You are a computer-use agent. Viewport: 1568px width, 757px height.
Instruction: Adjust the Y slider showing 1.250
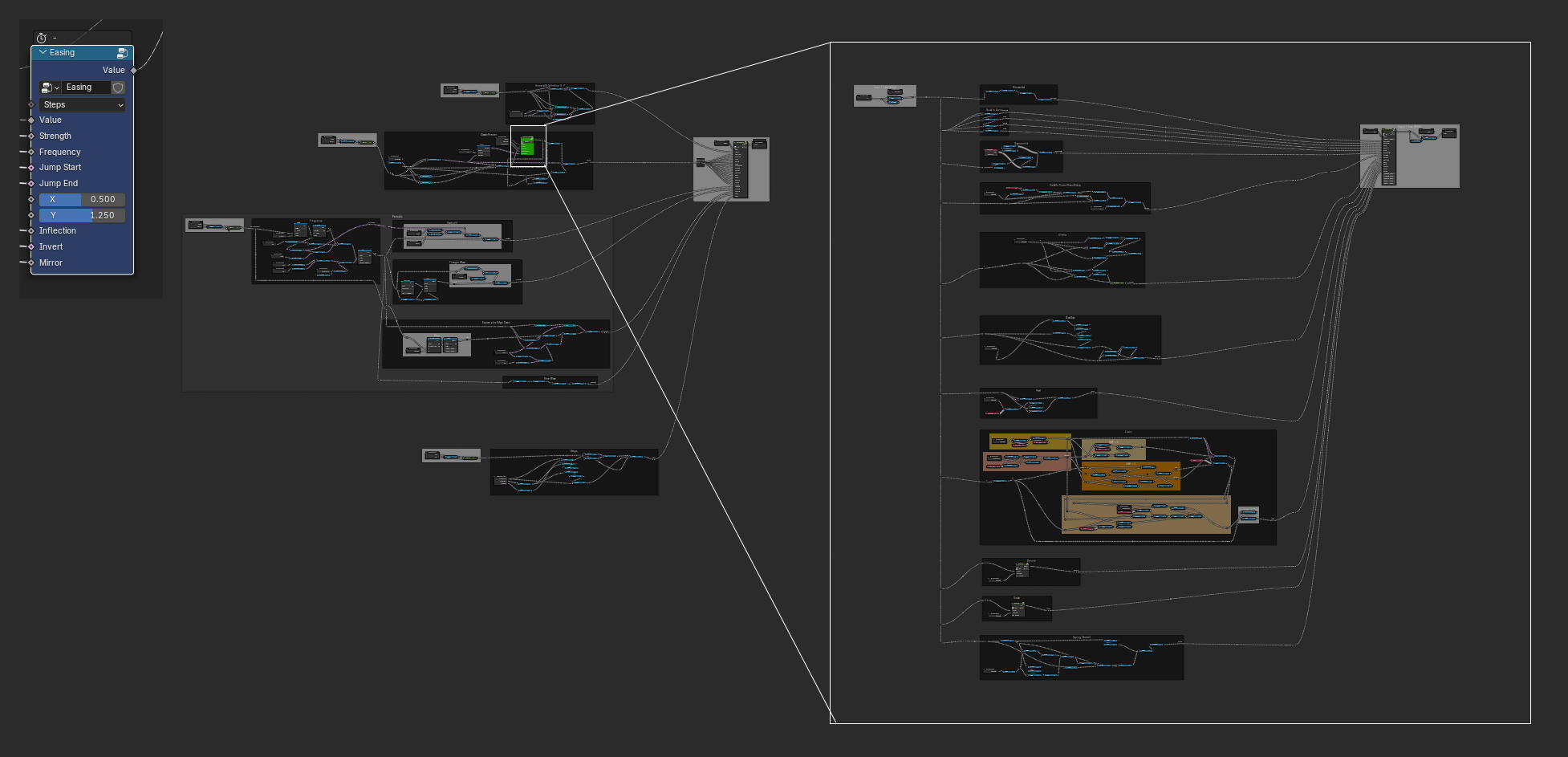point(83,215)
